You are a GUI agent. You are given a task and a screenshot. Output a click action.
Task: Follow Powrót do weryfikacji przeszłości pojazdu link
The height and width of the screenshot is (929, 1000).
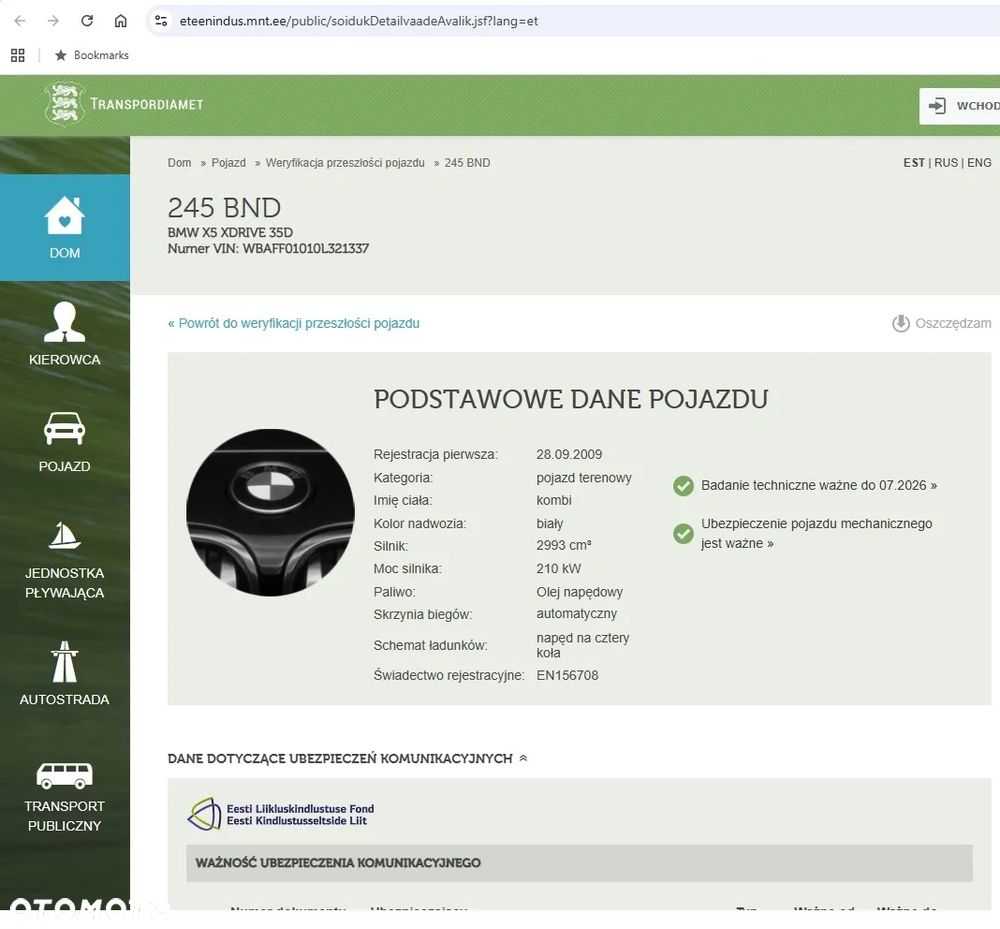(293, 323)
